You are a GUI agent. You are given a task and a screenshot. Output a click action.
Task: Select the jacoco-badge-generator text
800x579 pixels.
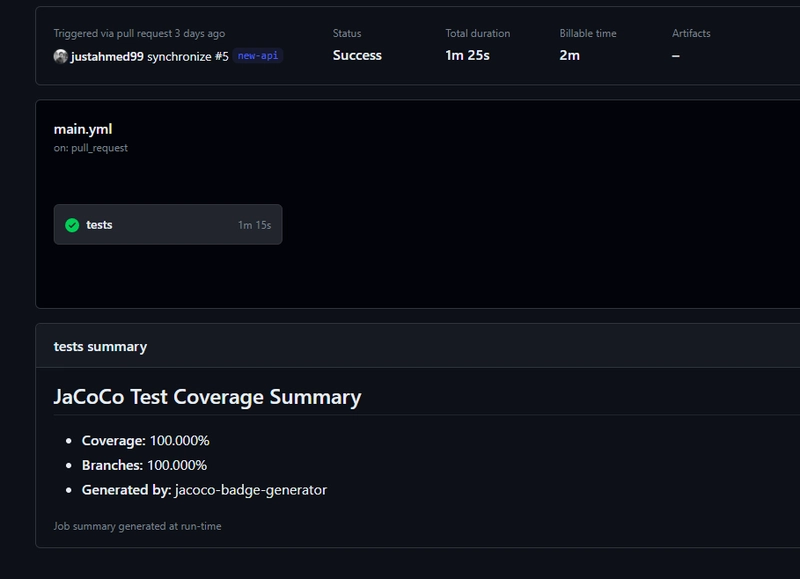click(249, 491)
